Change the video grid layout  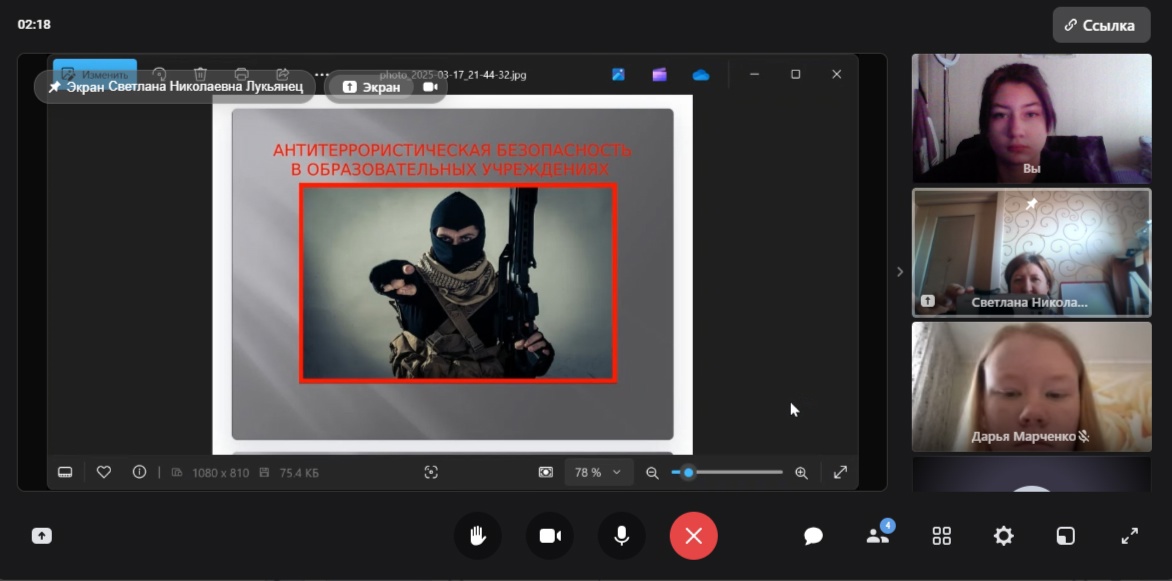pyautogui.click(x=942, y=535)
